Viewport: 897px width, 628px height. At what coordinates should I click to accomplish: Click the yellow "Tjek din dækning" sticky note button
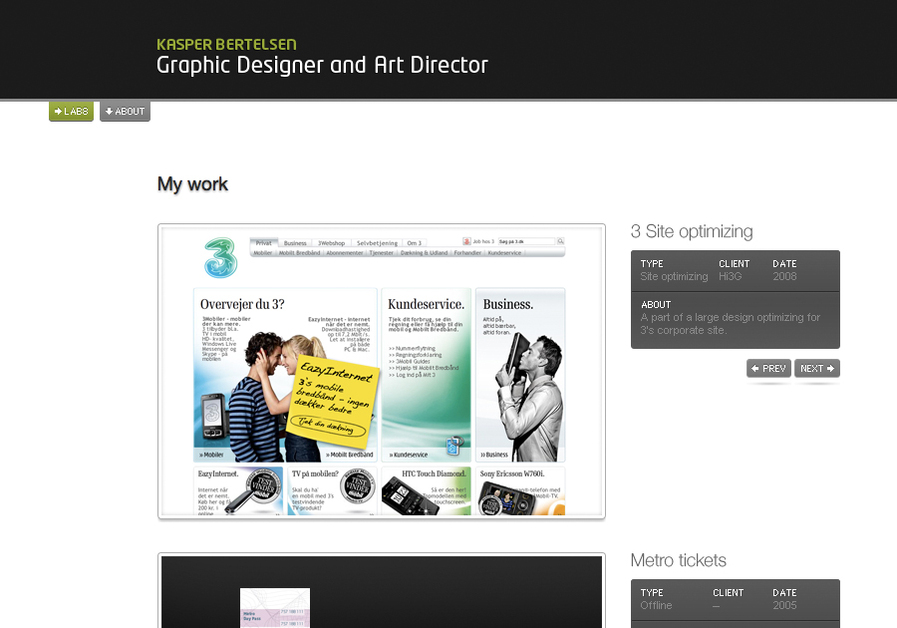tap(329, 426)
